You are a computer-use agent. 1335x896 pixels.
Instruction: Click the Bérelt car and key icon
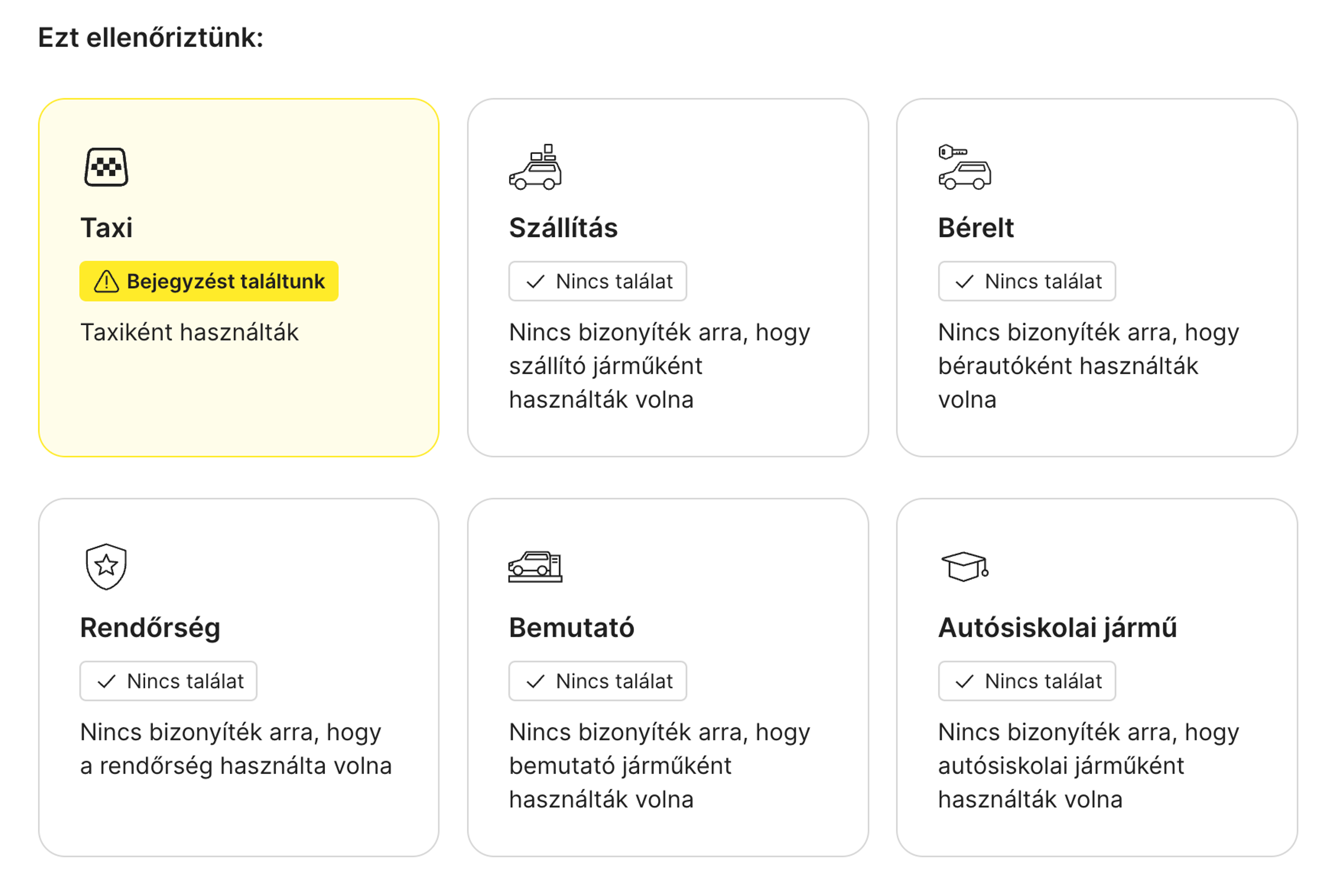tap(964, 167)
